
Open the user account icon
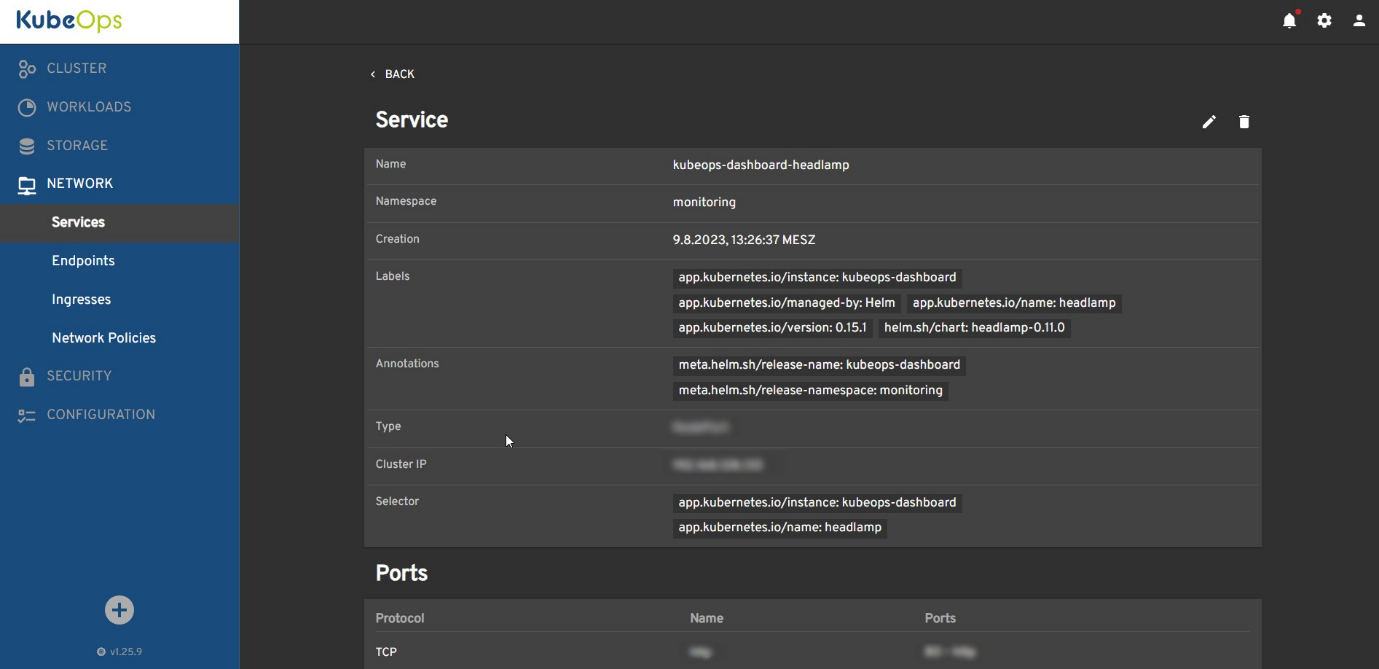point(1359,20)
